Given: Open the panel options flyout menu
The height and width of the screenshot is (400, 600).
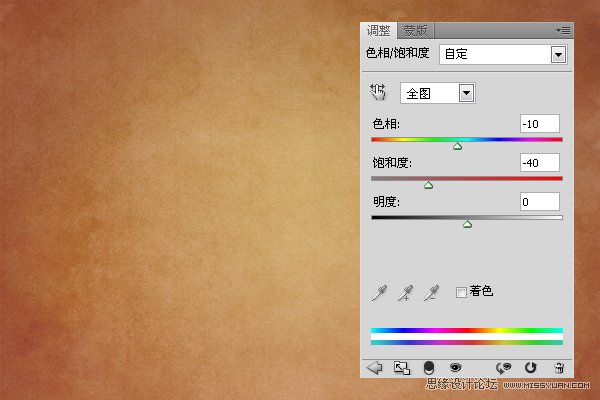Looking at the screenshot, I should coord(563,31).
